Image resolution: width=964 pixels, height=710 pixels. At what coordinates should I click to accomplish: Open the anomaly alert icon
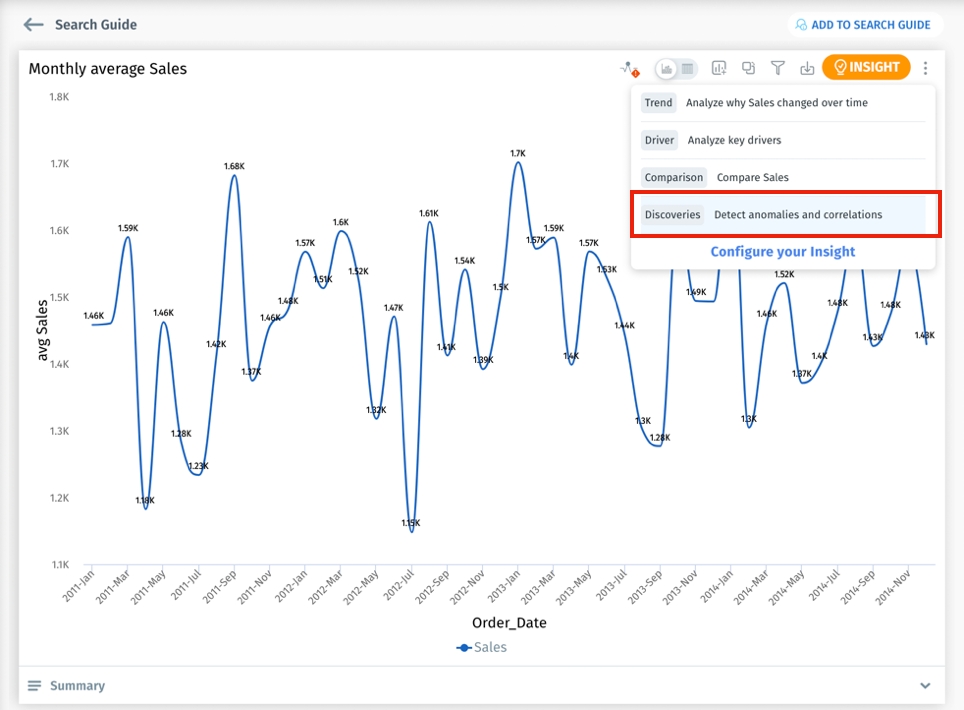coord(628,68)
